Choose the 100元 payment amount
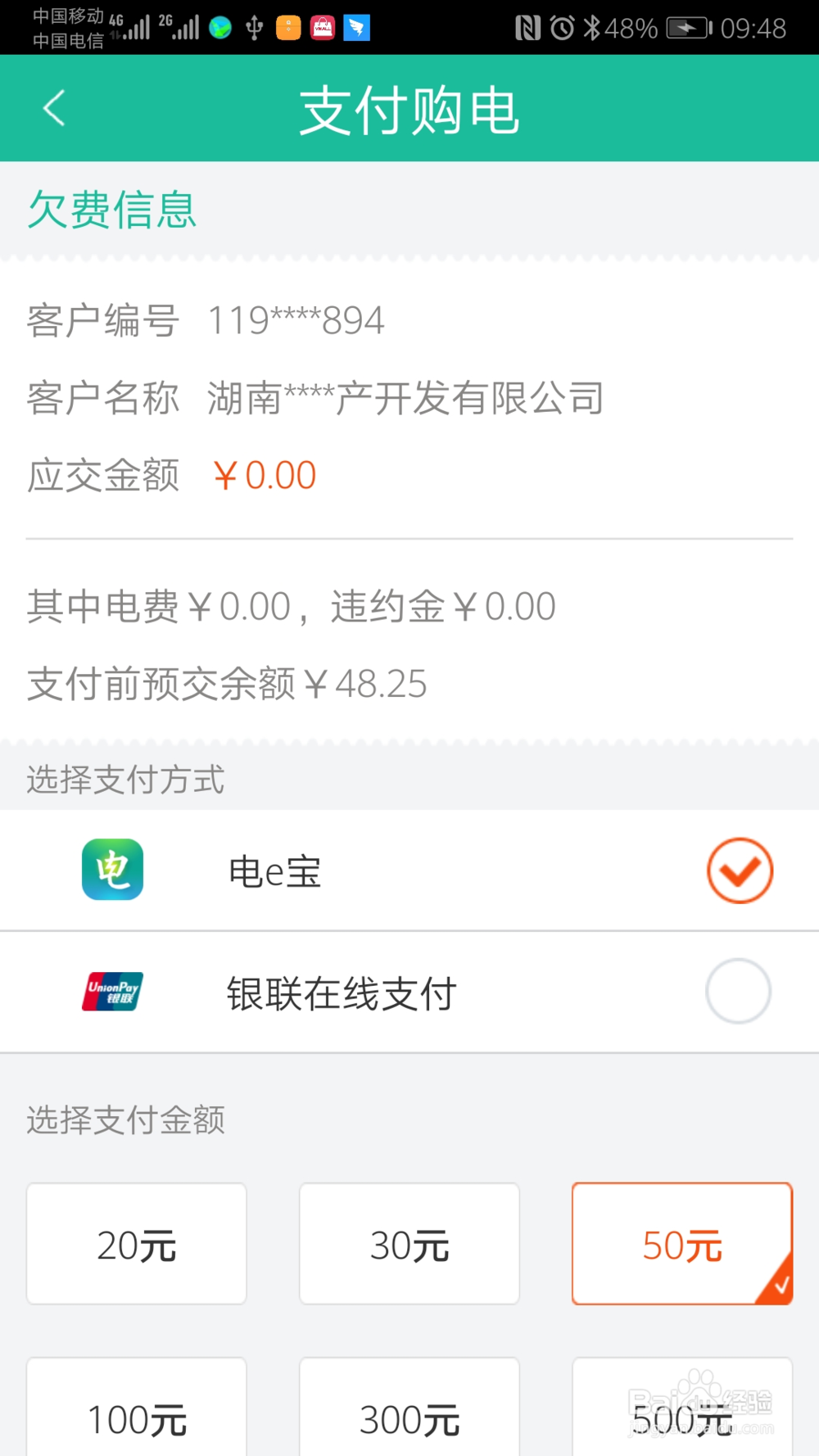Image resolution: width=819 pixels, height=1456 pixels. click(137, 1409)
